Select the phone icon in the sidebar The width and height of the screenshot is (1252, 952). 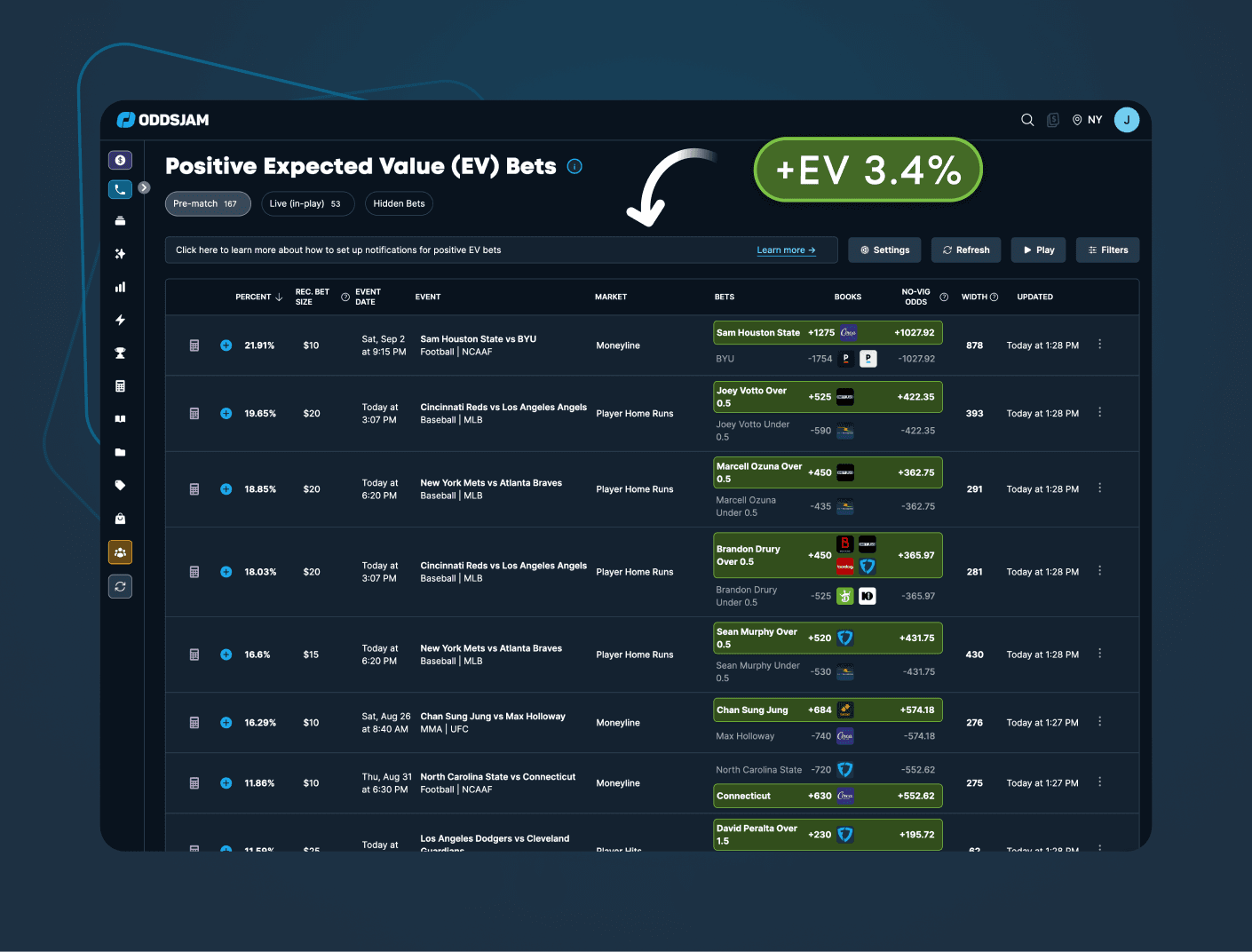[120, 189]
